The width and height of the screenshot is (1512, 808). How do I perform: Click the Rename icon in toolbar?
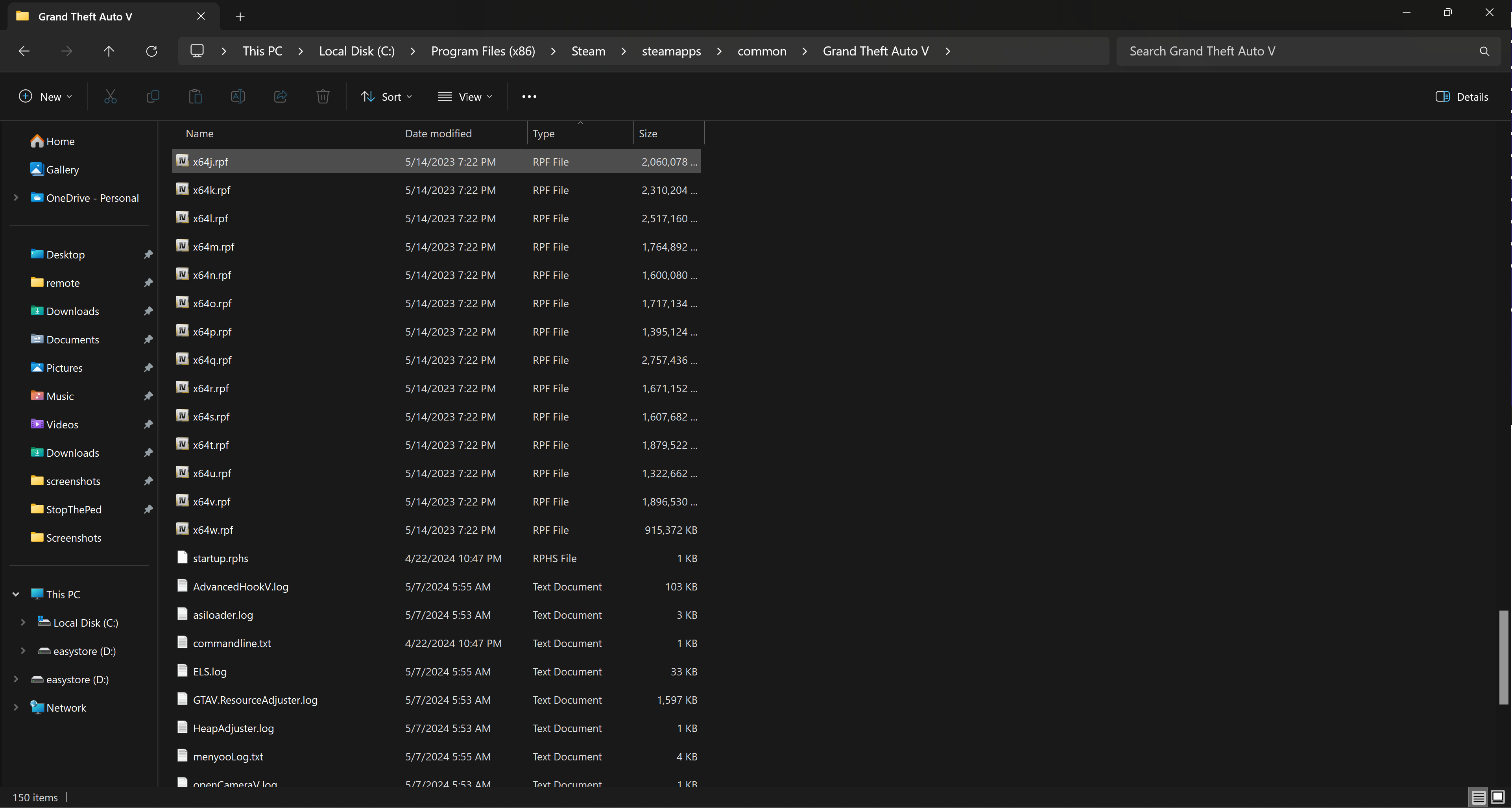pos(238,97)
